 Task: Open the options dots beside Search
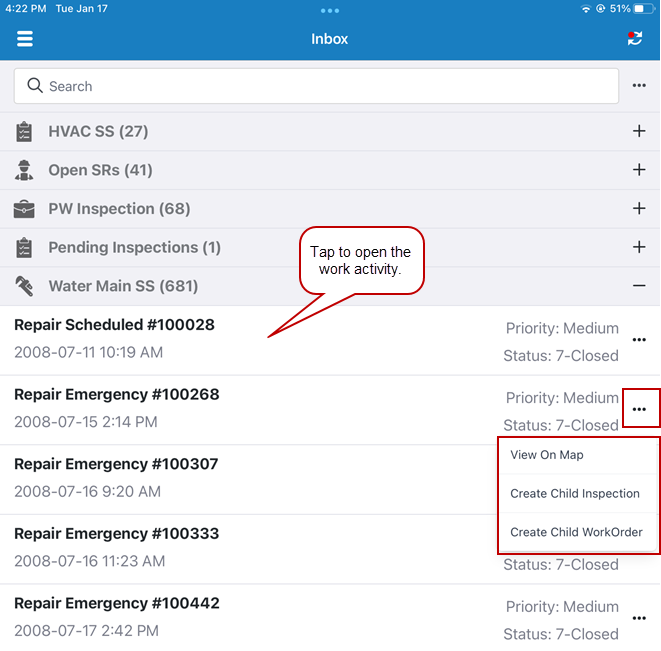click(639, 86)
